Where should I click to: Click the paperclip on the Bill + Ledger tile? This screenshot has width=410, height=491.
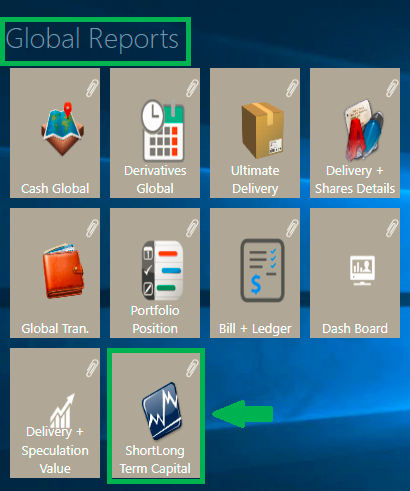[x=292, y=228]
